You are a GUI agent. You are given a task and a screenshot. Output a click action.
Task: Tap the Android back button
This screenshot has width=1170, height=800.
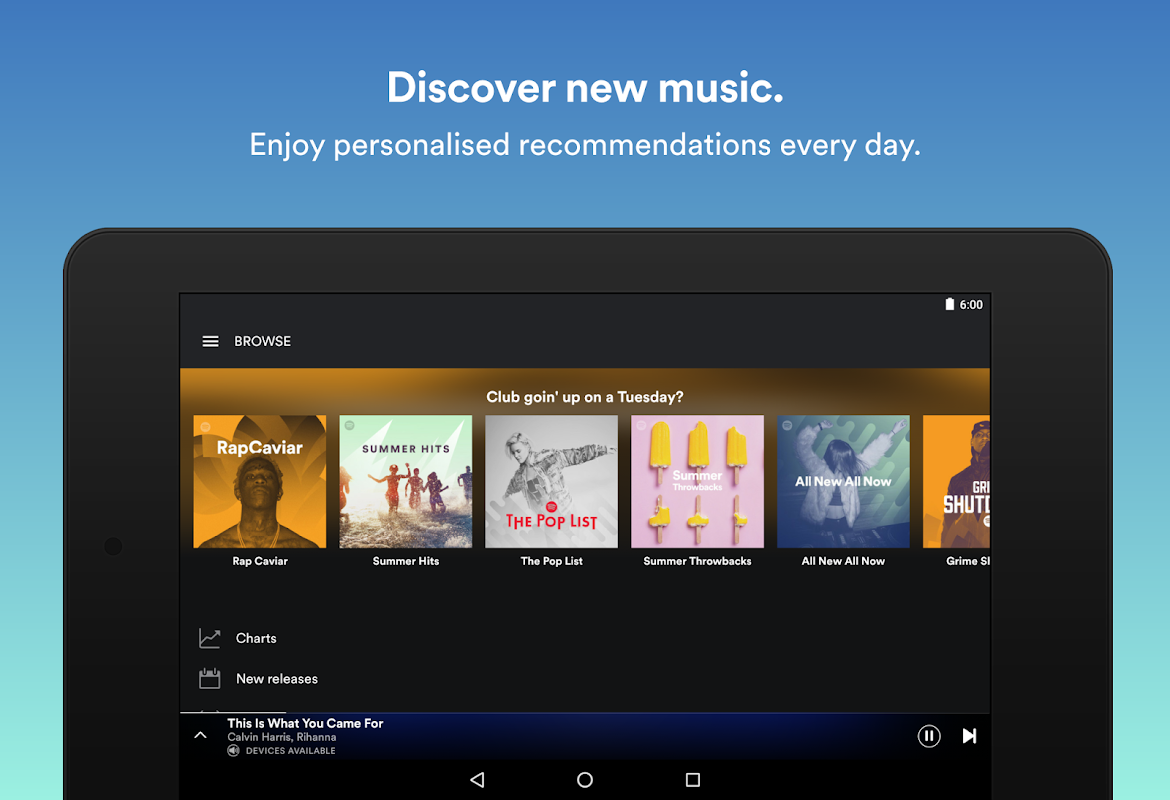(478, 780)
